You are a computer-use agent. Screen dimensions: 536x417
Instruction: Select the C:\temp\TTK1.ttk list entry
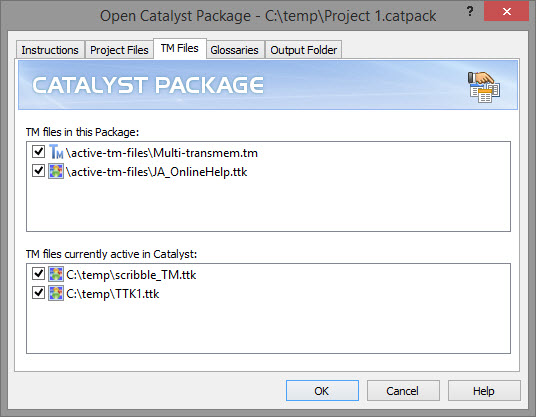[113, 294]
